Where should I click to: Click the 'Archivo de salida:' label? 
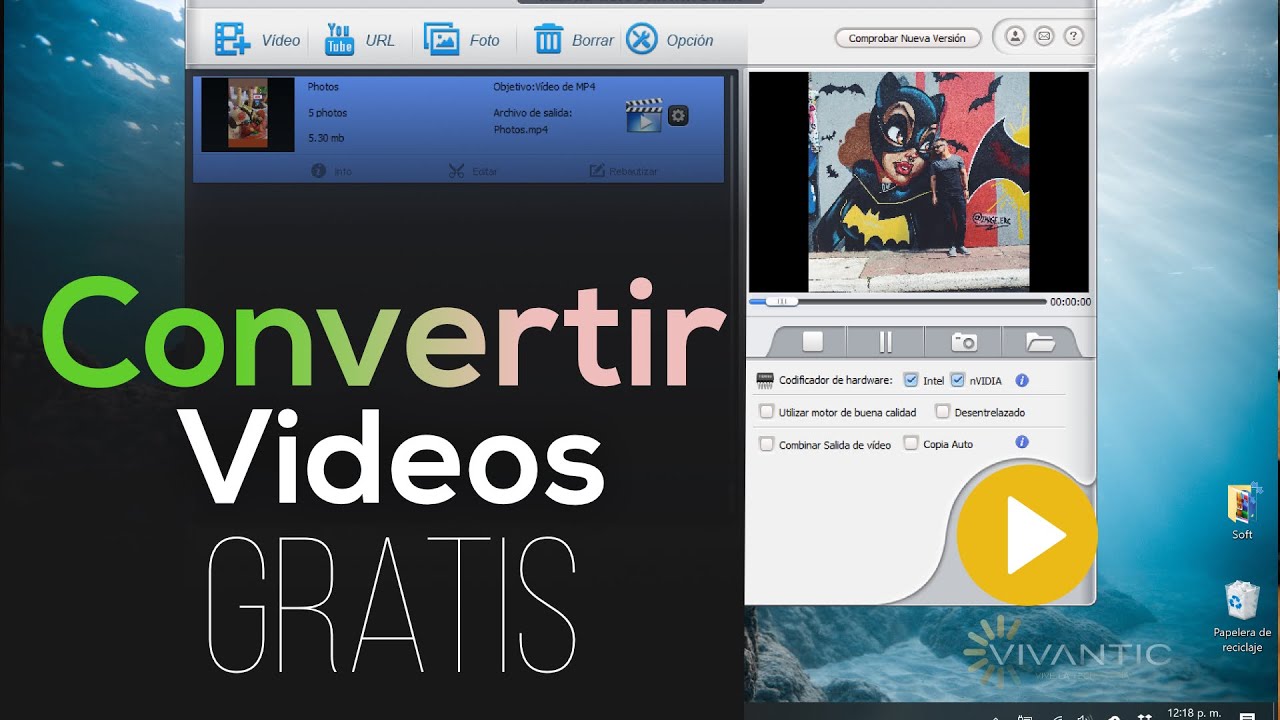pyautogui.click(x=533, y=113)
